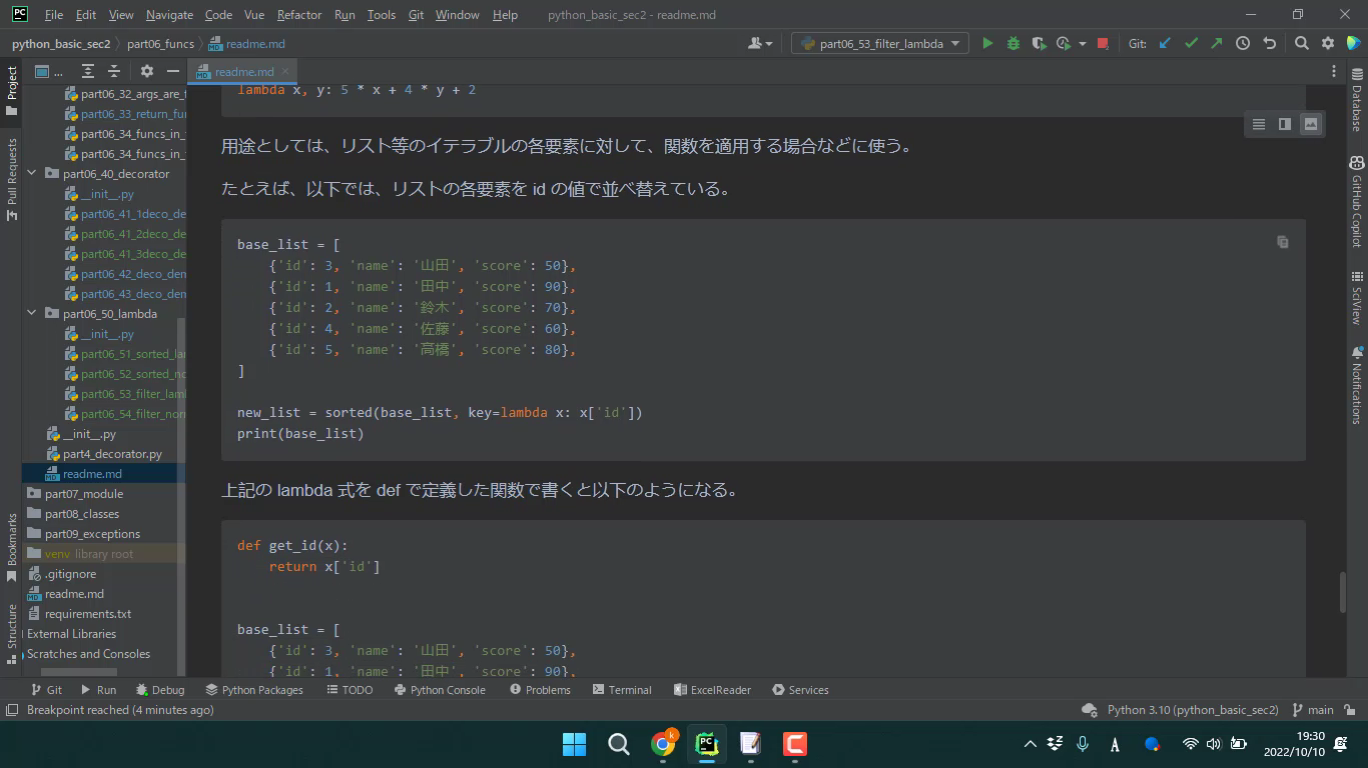The height and width of the screenshot is (768, 1368).
Task: Open Google Chrome from the Windows taskbar
Action: 662,744
